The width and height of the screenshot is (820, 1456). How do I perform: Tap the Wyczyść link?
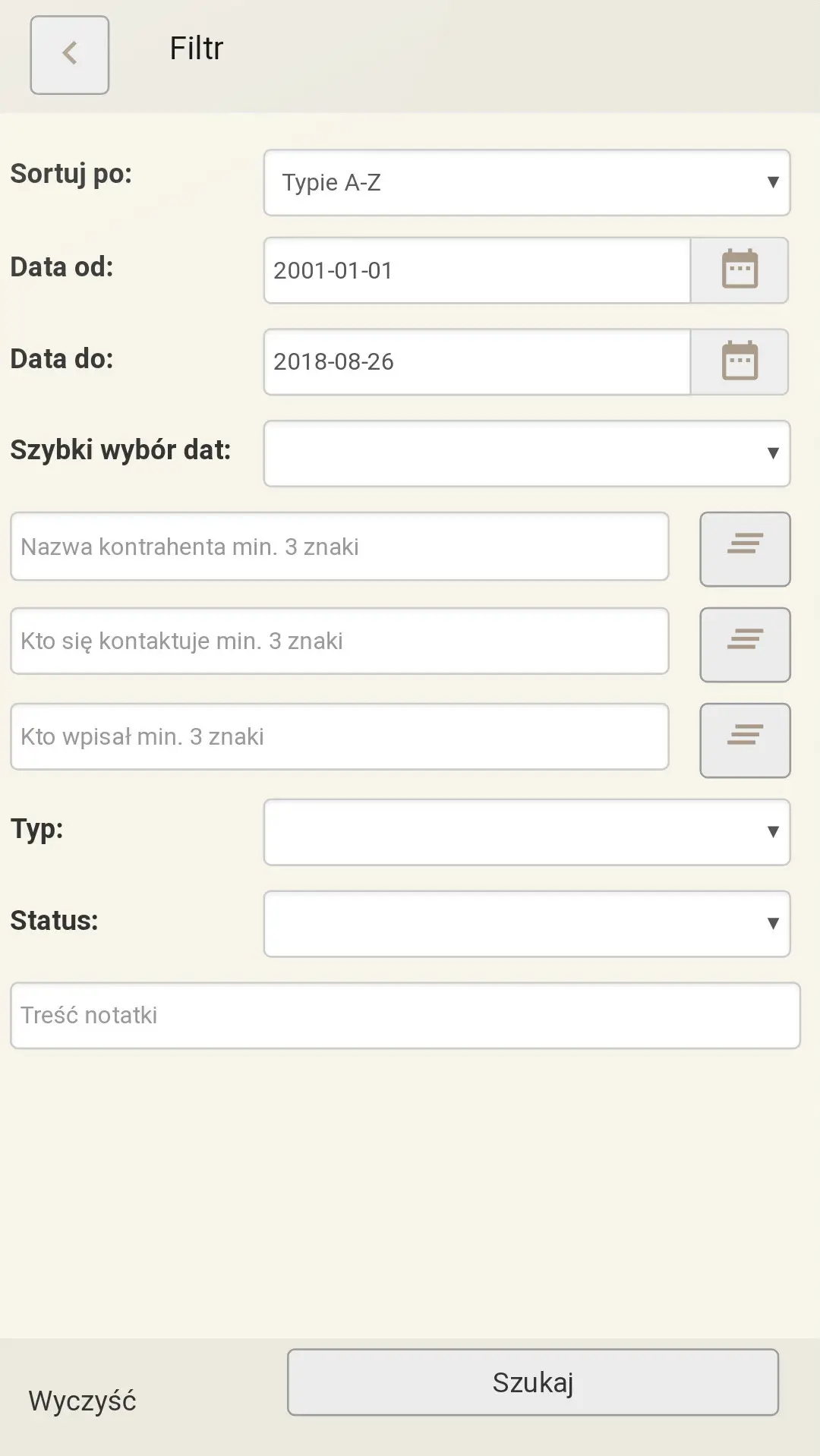coord(82,1401)
